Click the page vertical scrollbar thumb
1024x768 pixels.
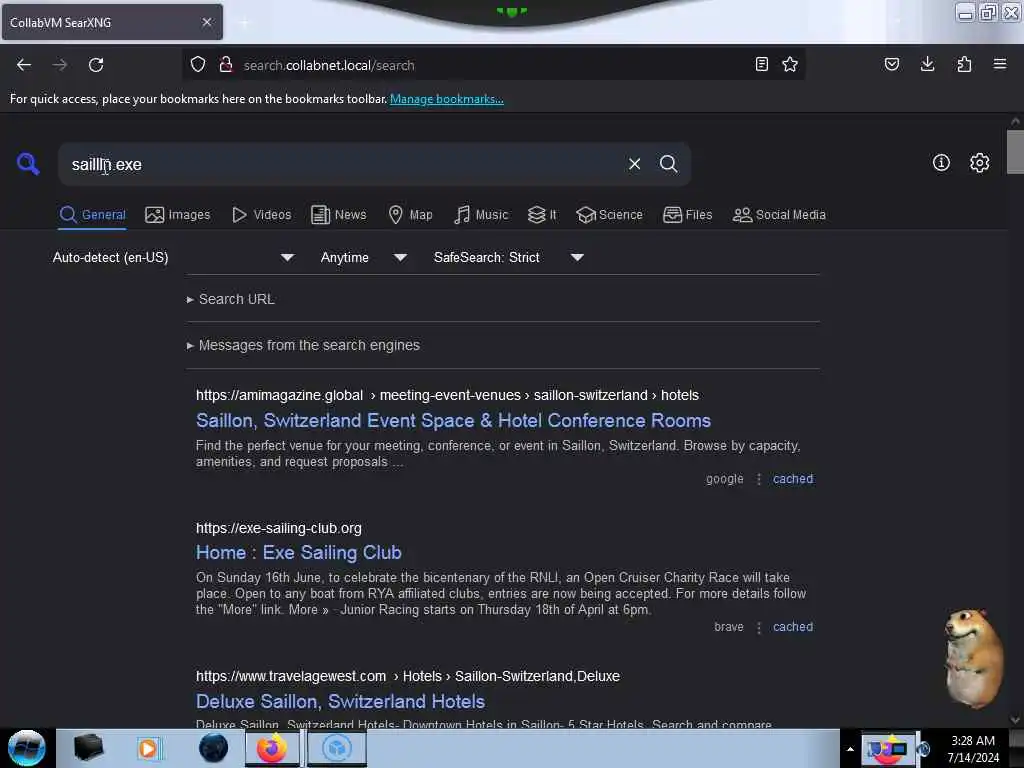[x=1015, y=152]
